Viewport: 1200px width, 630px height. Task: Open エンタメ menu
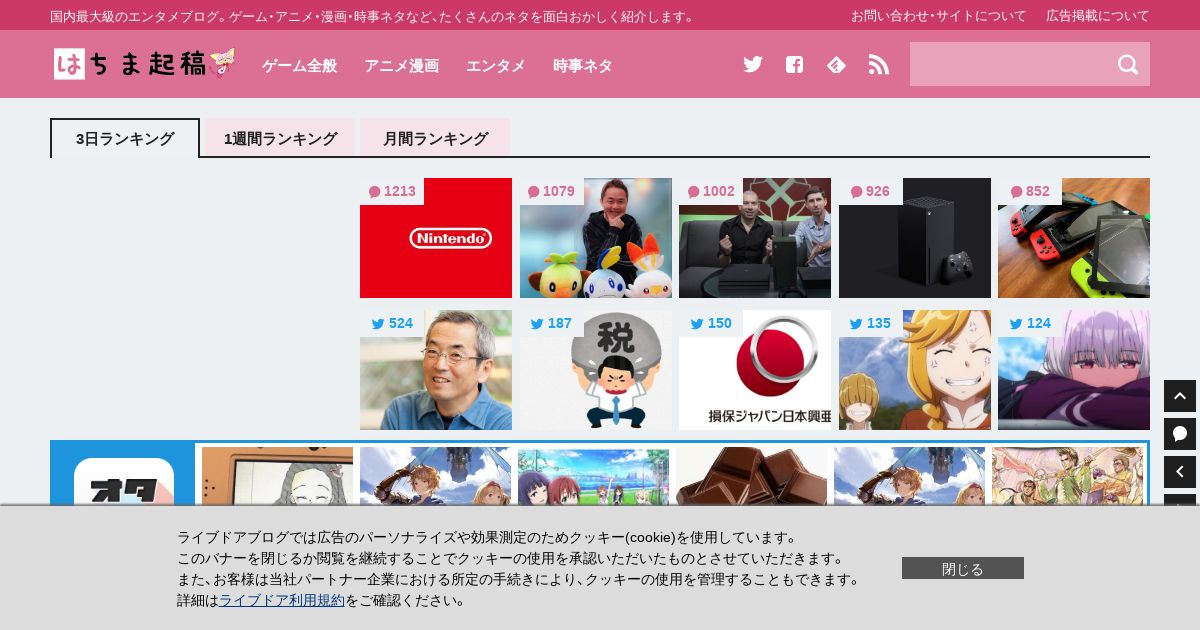point(496,65)
